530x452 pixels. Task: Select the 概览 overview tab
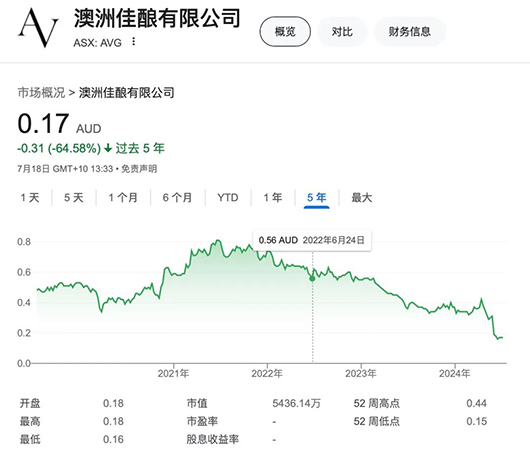coord(285,31)
